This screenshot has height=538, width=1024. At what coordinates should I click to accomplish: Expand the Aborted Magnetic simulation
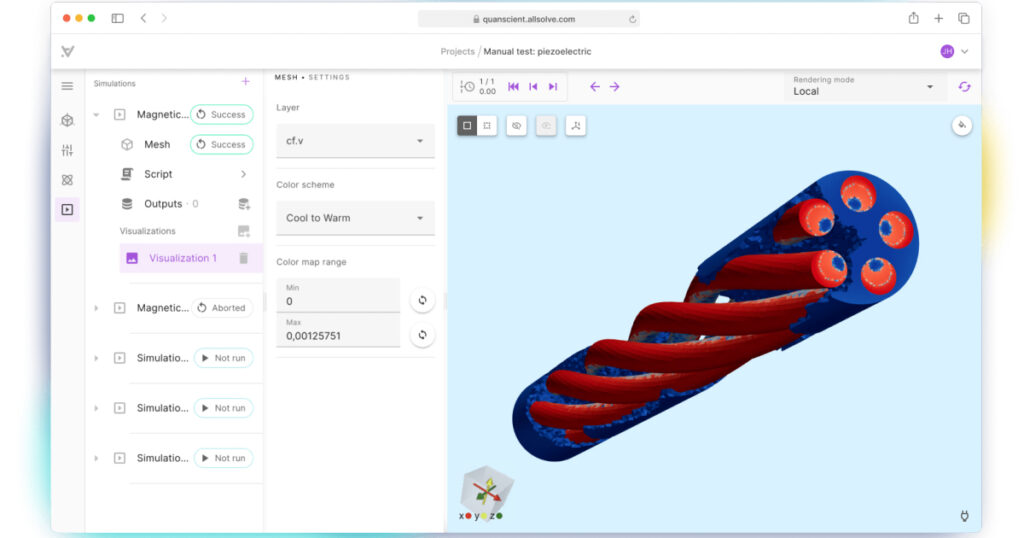[x=96, y=308]
